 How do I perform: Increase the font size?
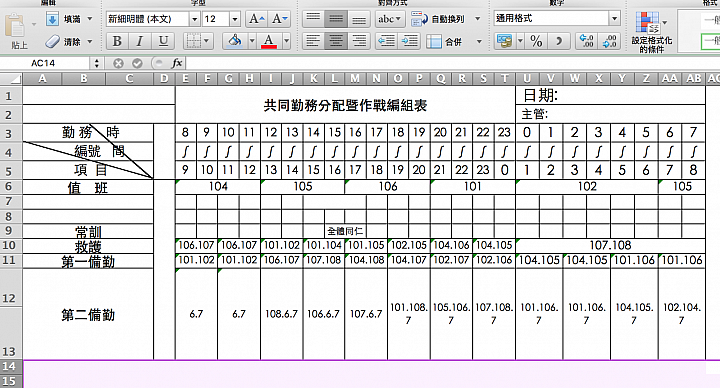pyautogui.click(x=256, y=19)
